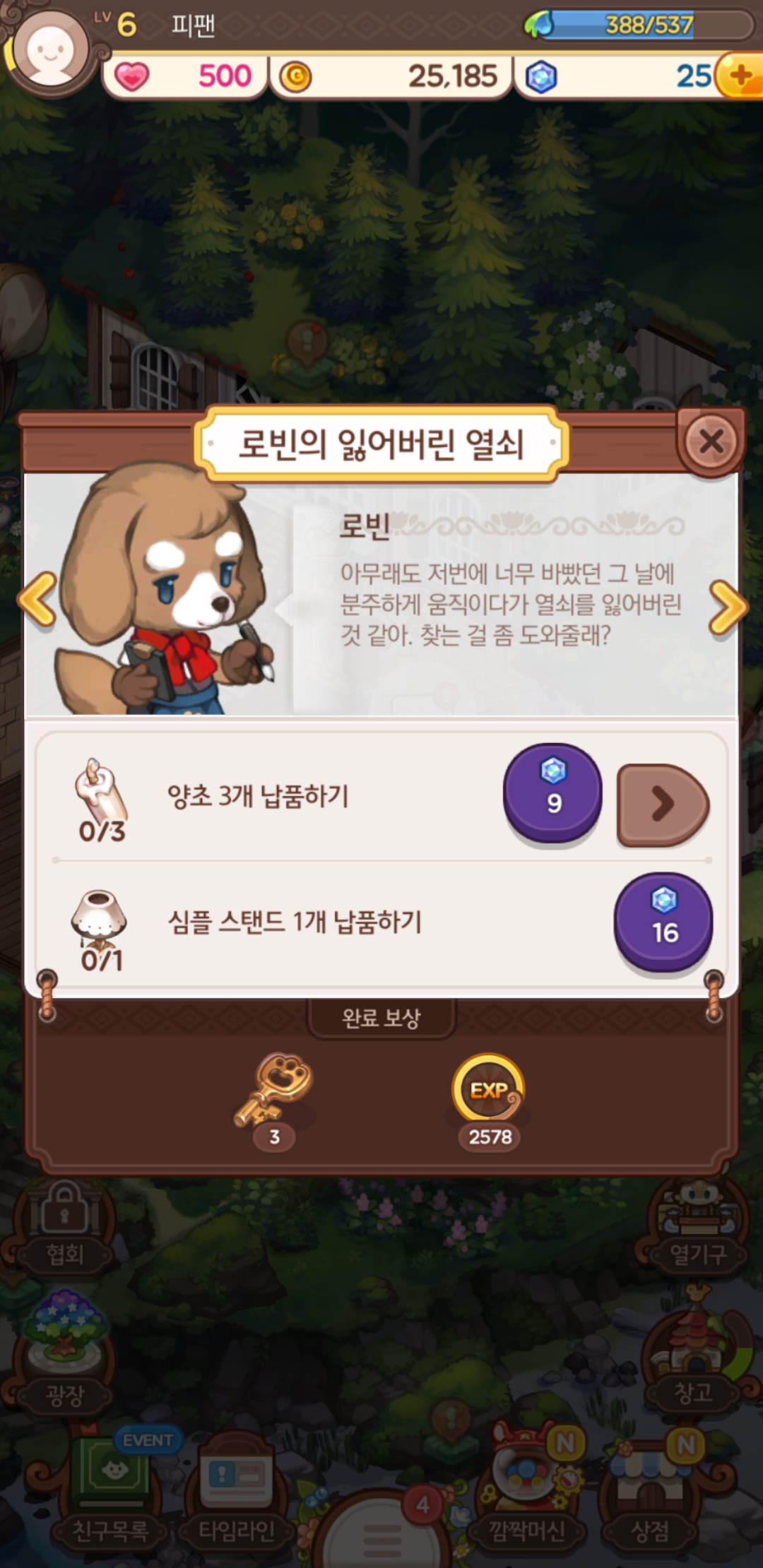This screenshot has height=1568, width=763.
Task: Open candle delivery task arrow button
Action: pyautogui.click(x=663, y=804)
